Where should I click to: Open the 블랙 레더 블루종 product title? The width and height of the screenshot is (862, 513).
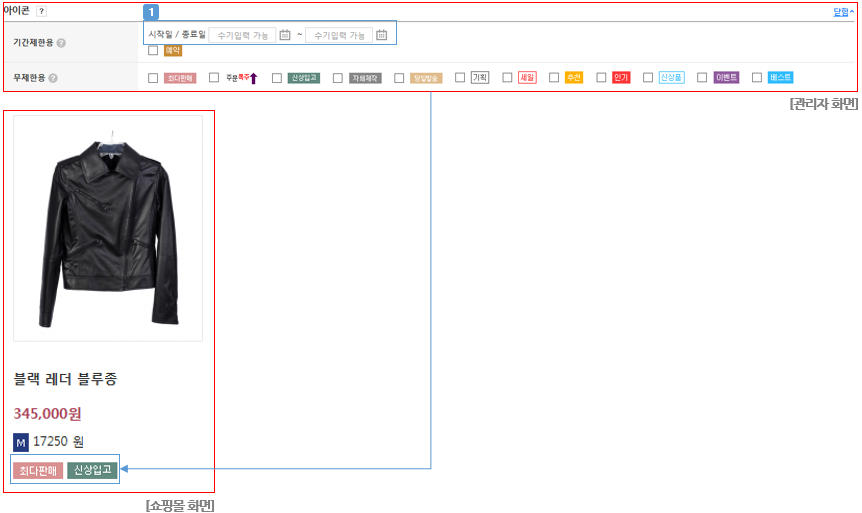pyautogui.click(x=65, y=378)
